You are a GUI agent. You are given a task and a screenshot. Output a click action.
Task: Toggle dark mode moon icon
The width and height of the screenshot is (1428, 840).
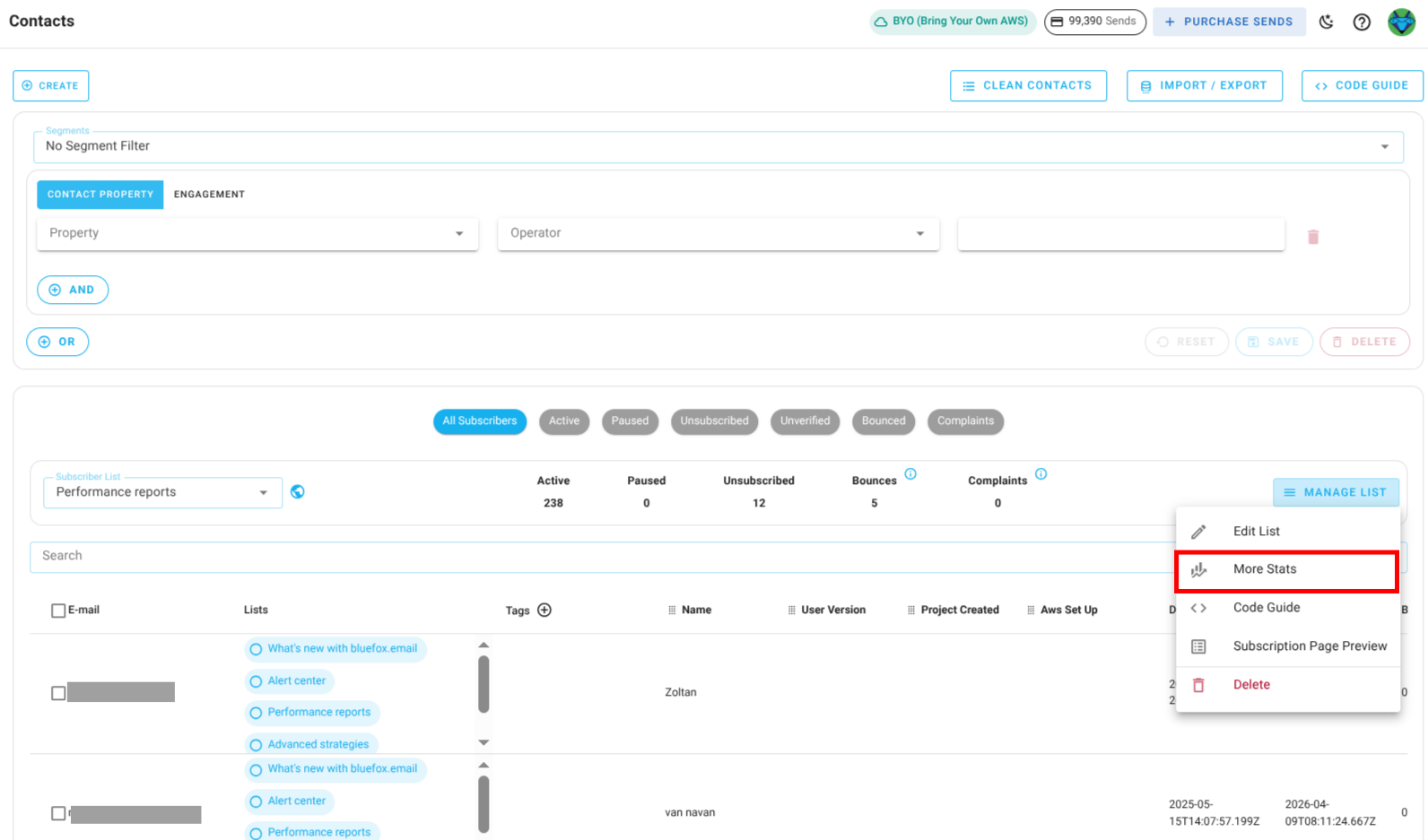[1326, 22]
